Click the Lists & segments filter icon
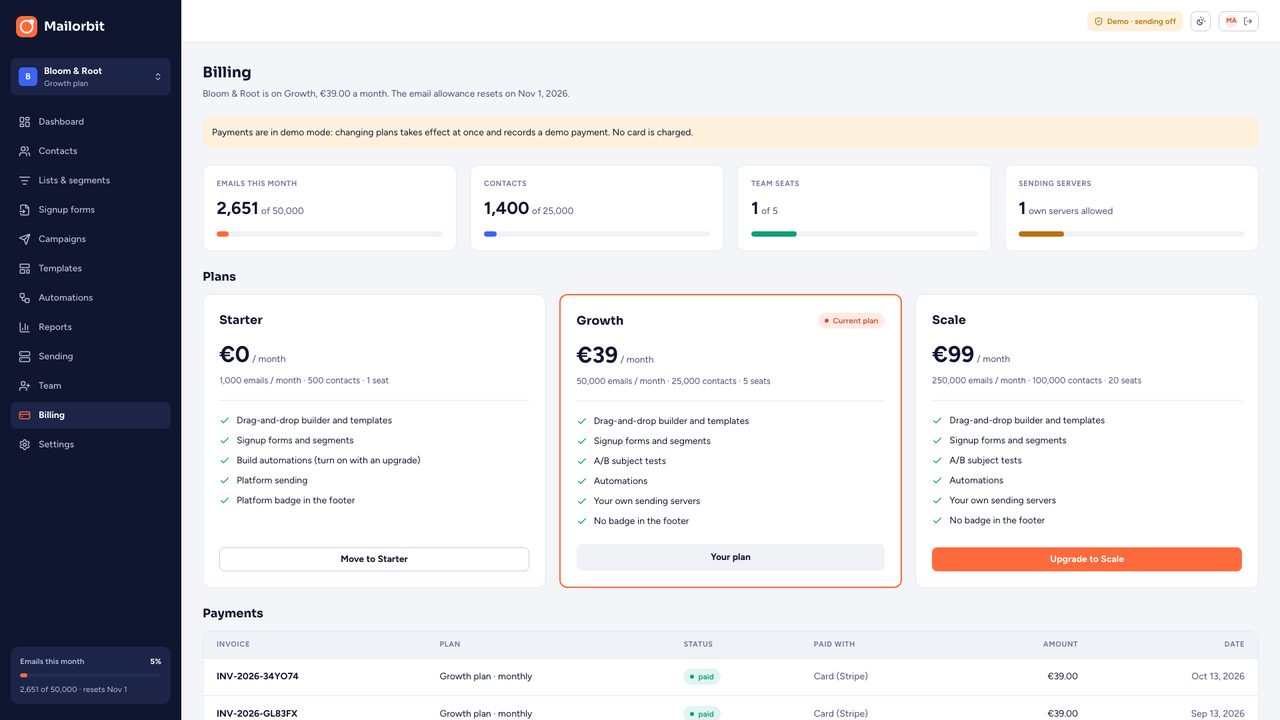 click(x=25, y=180)
